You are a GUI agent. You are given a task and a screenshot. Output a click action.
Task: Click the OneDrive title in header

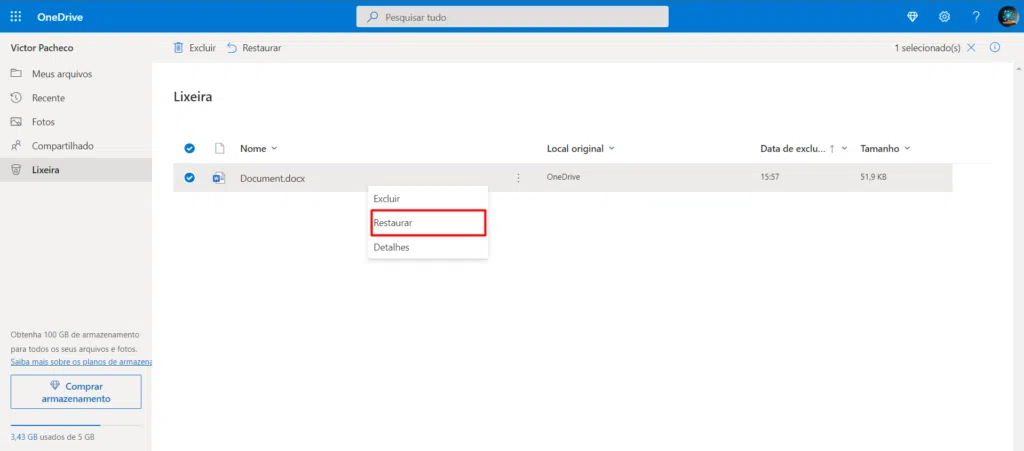[x=60, y=17]
